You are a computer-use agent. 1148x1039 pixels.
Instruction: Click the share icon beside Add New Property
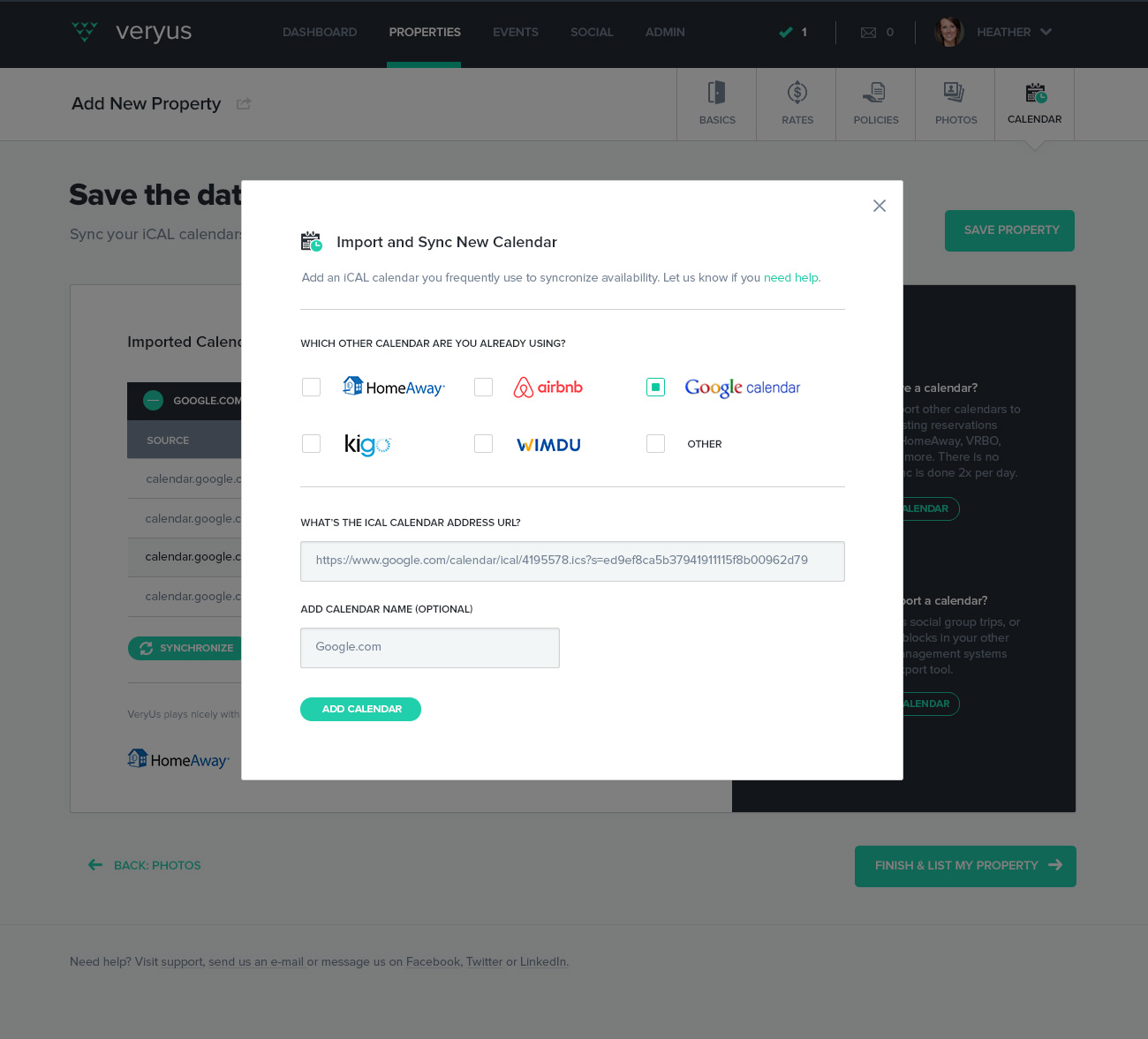click(x=244, y=104)
